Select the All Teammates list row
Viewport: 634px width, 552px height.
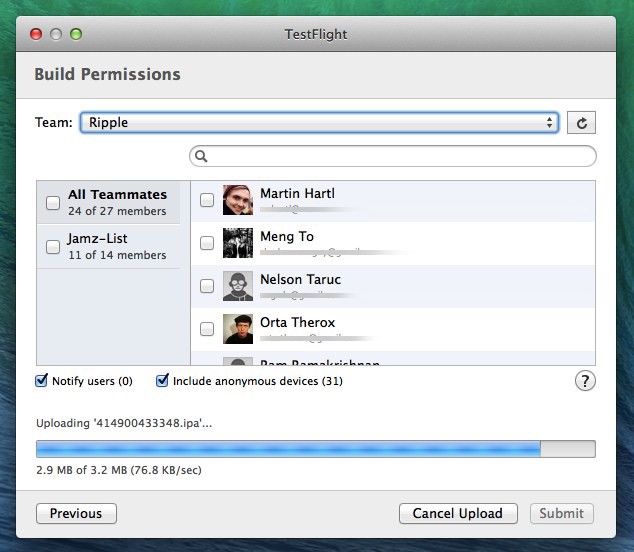click(x=108, y=203)
